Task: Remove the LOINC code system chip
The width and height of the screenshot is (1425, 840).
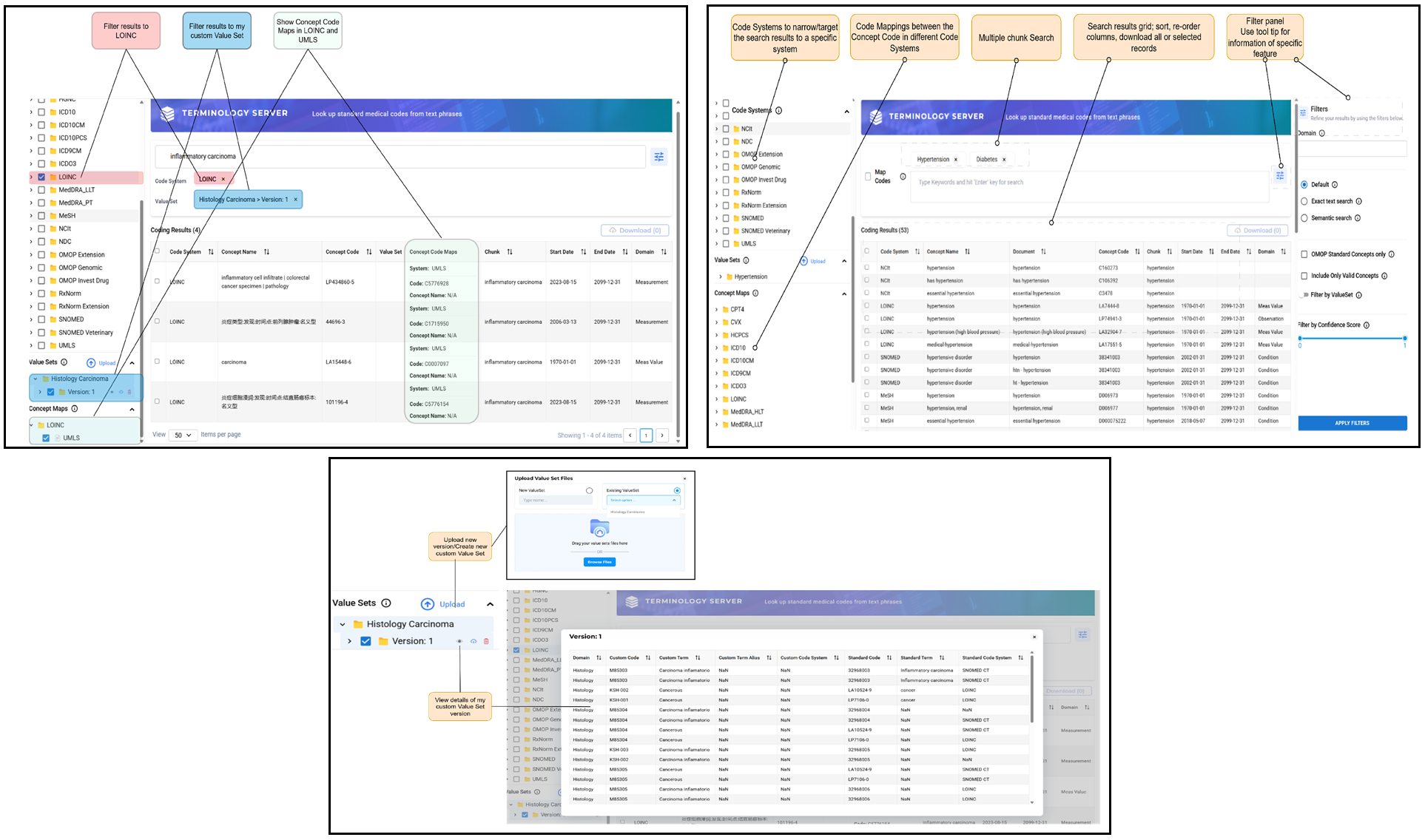Action: [223, 179]
